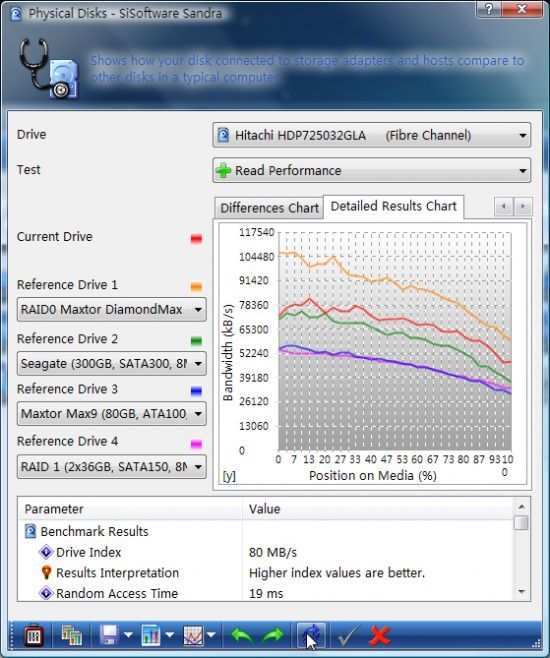The height and width of the screenshot is (658, 550).
Task: Click the results list scrollbar thumb
Action: click(x=521, y=522)
